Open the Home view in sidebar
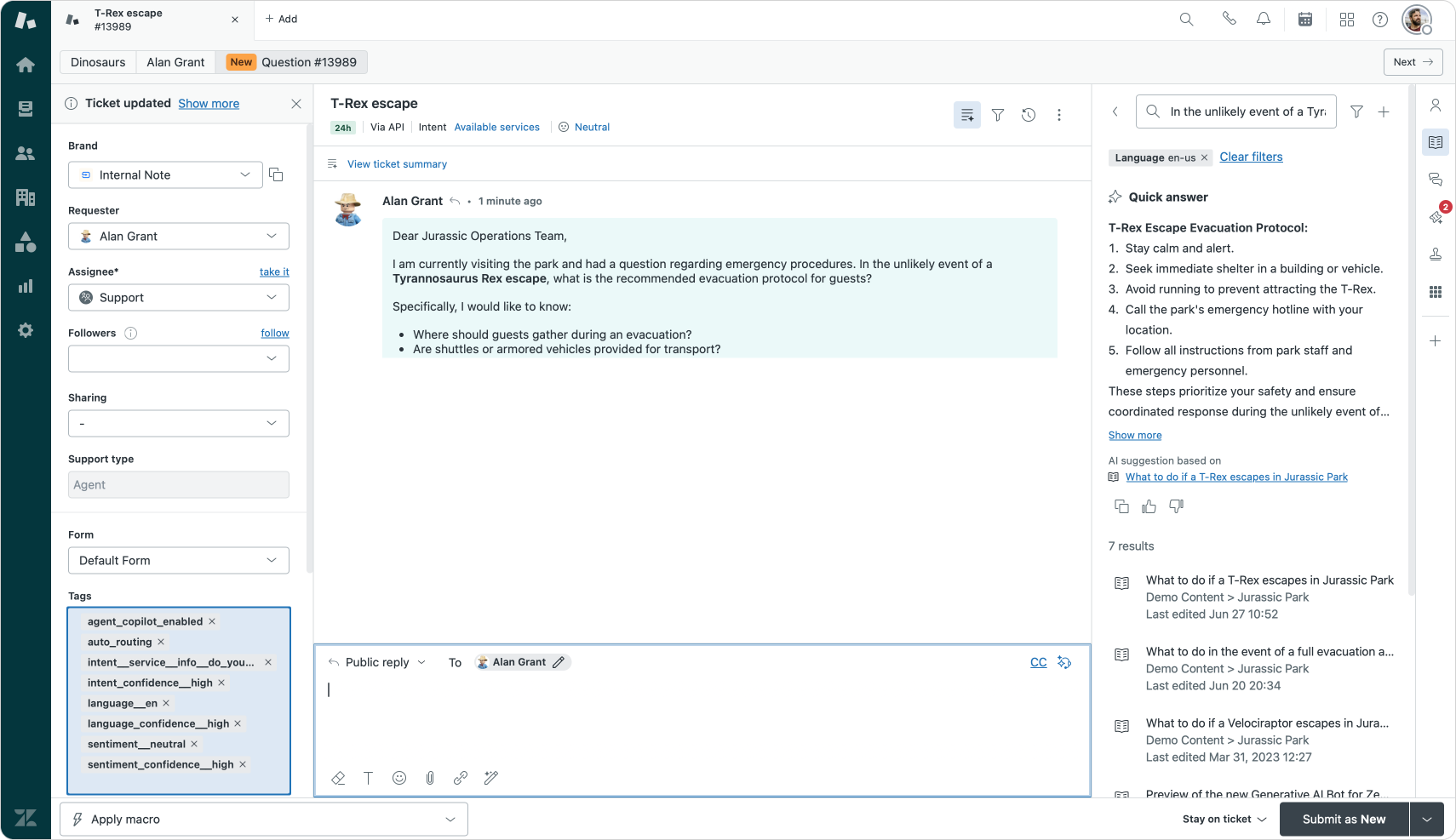1456x840 pixels. pos(26,65)
